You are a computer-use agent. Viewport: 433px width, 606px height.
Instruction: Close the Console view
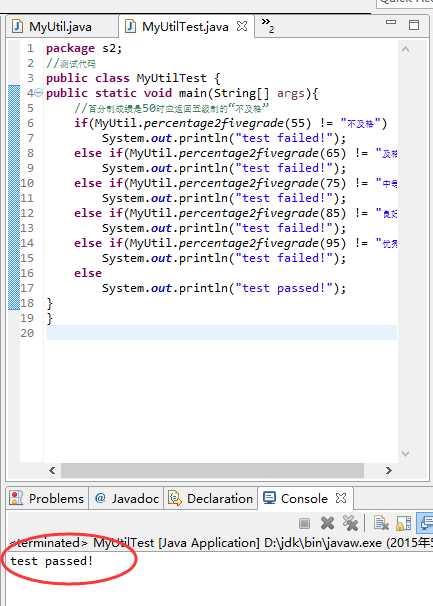[x=341, y=498]
